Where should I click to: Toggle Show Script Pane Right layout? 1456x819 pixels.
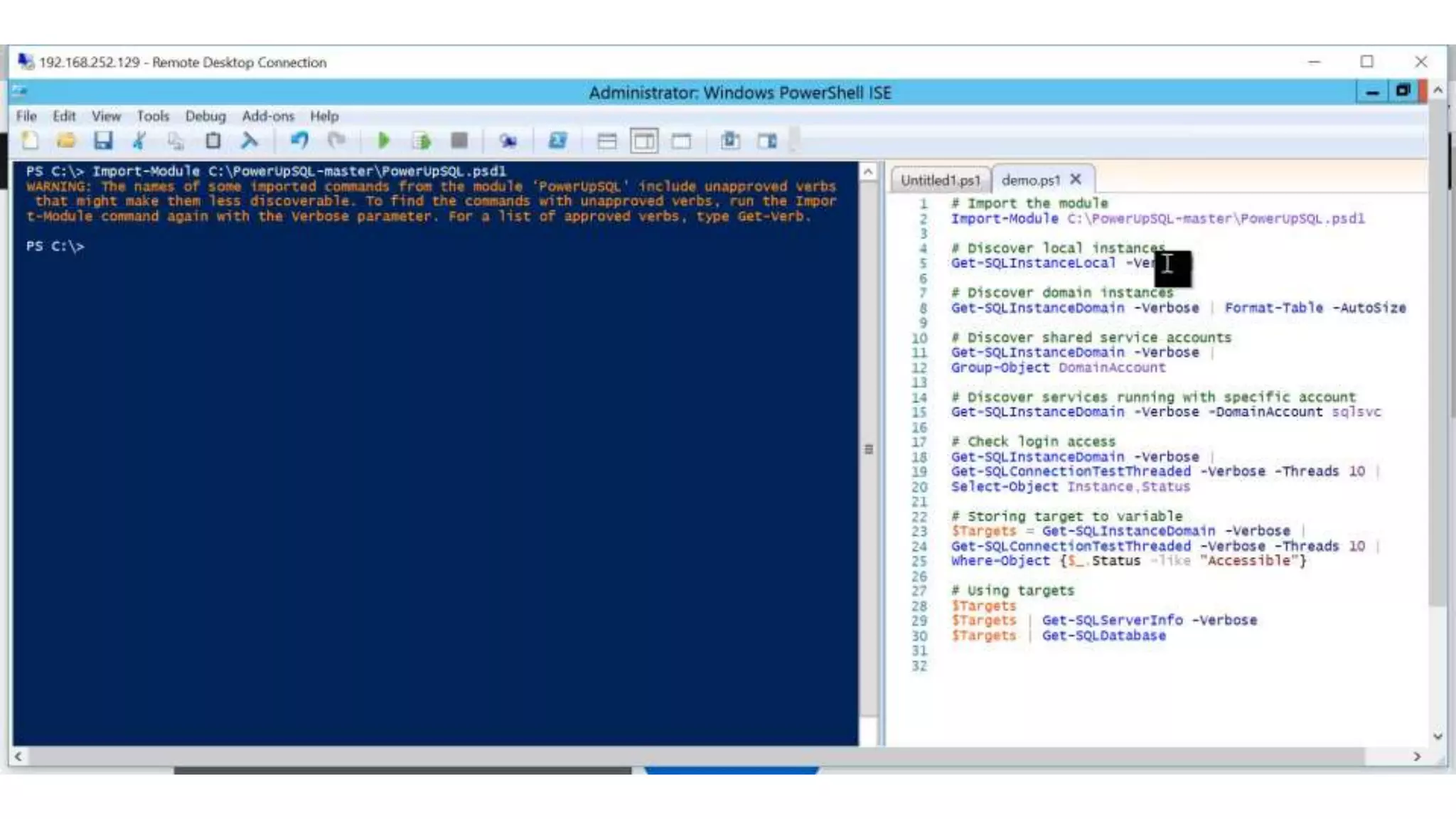pos(644,141)
